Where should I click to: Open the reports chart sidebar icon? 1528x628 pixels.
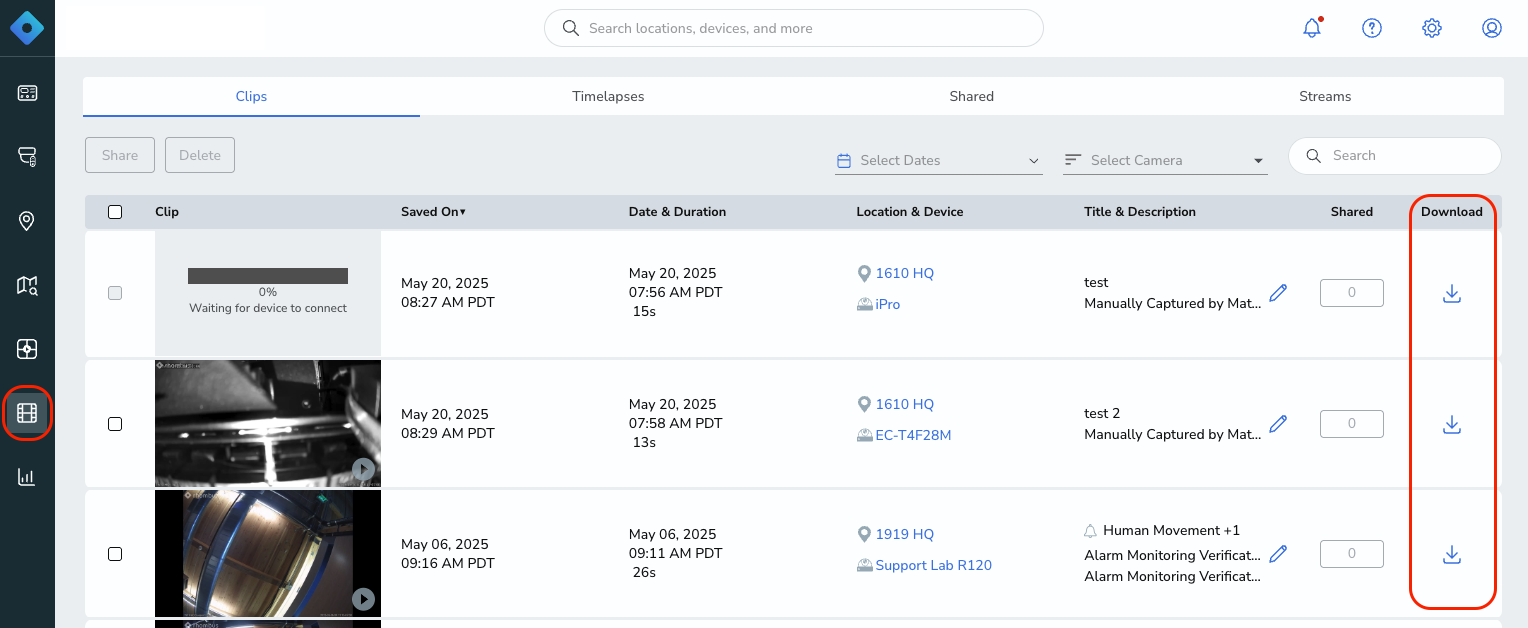point(27,477)
